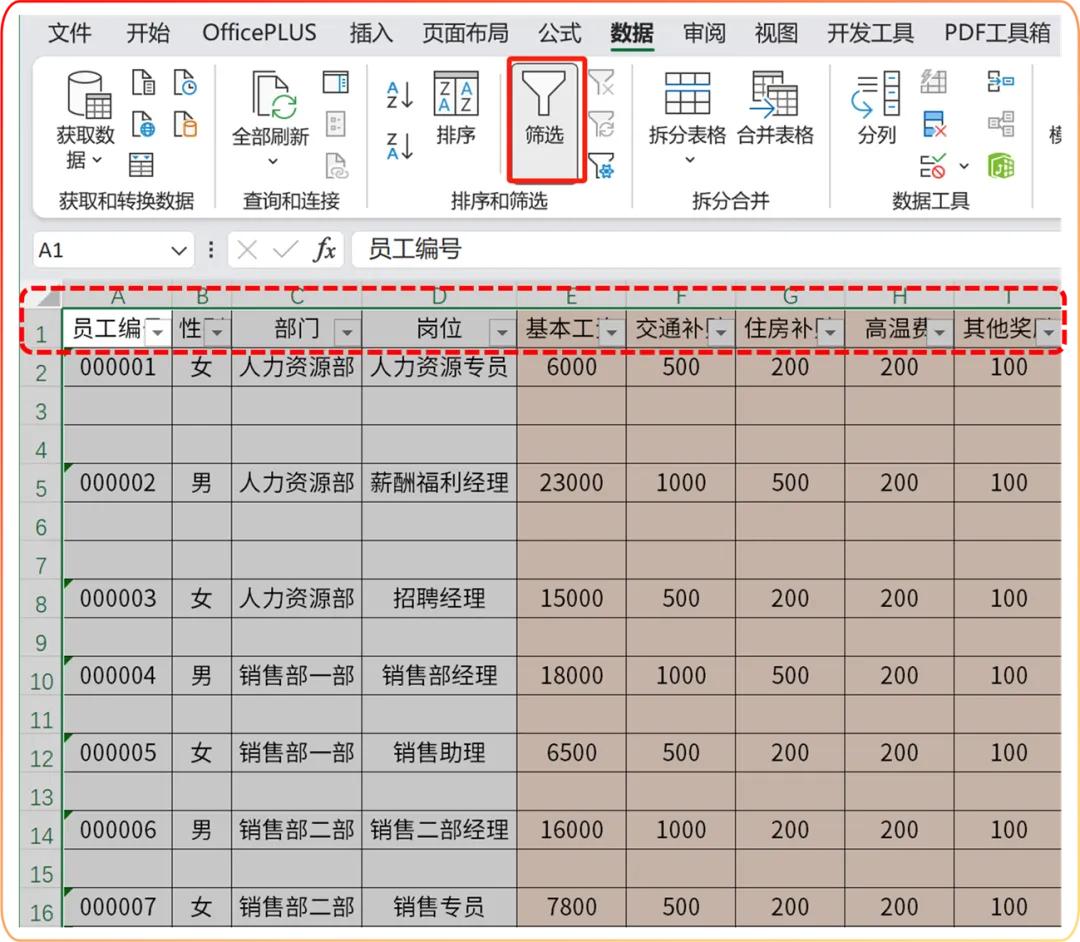The image size is (1080, 942).
Task: Switch to the 开始 home tab
Action: pos(147,32)
